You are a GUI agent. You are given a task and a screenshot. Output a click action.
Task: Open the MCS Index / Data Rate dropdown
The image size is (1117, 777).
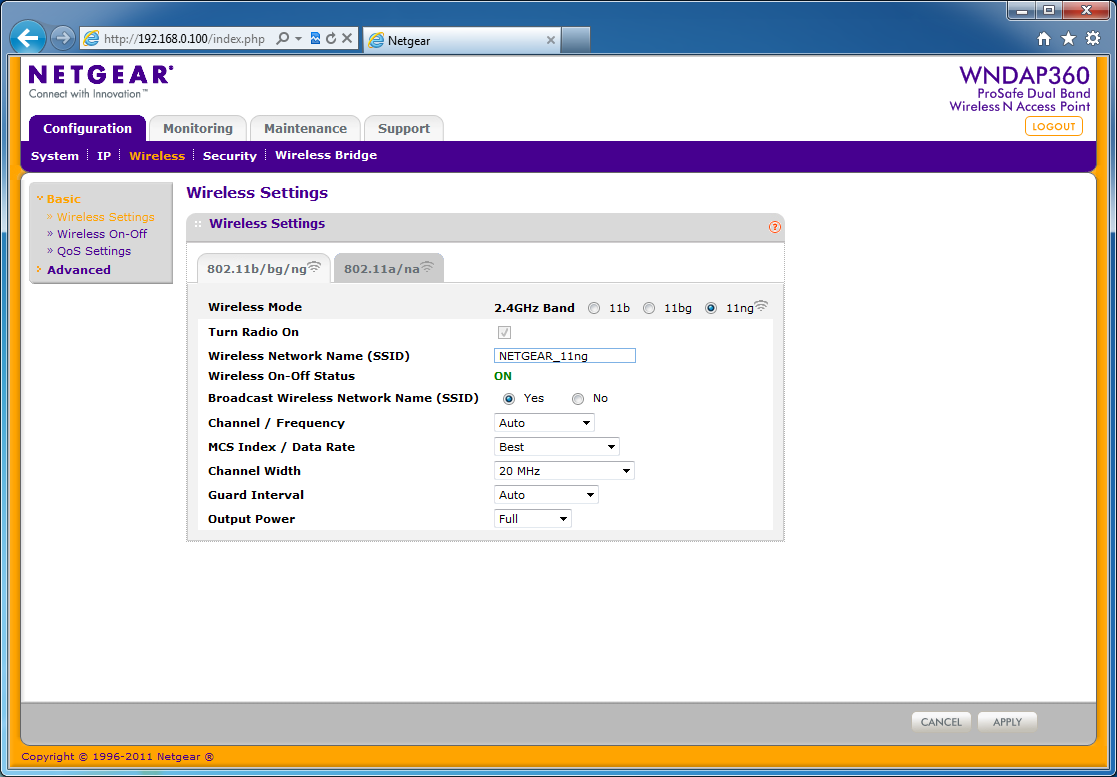[x=556, y=447]
